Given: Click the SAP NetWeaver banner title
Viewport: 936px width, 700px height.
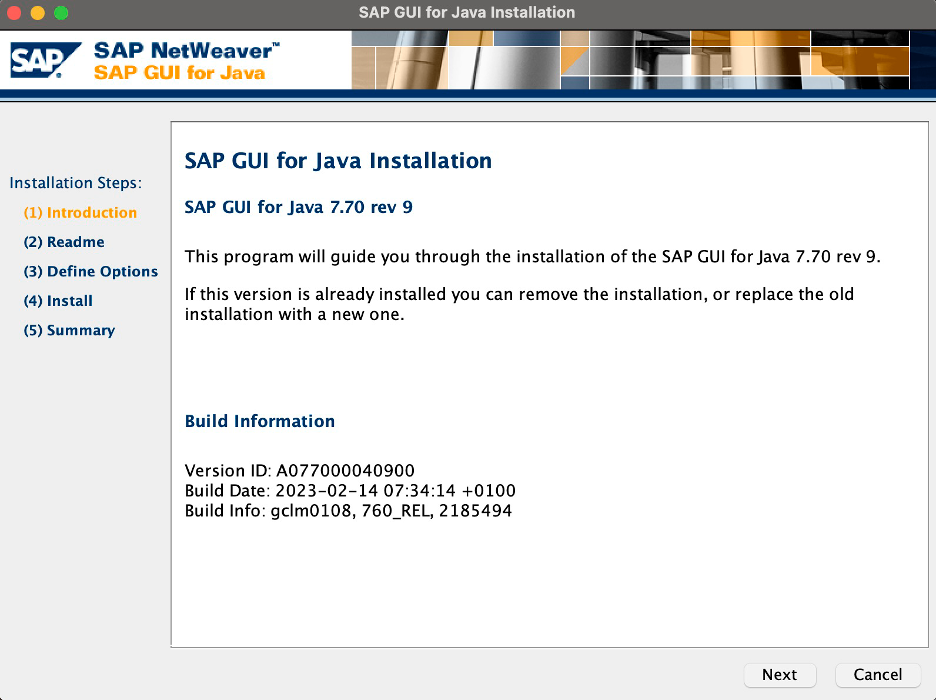Looking at the screenshot, I should coord(187,51).
